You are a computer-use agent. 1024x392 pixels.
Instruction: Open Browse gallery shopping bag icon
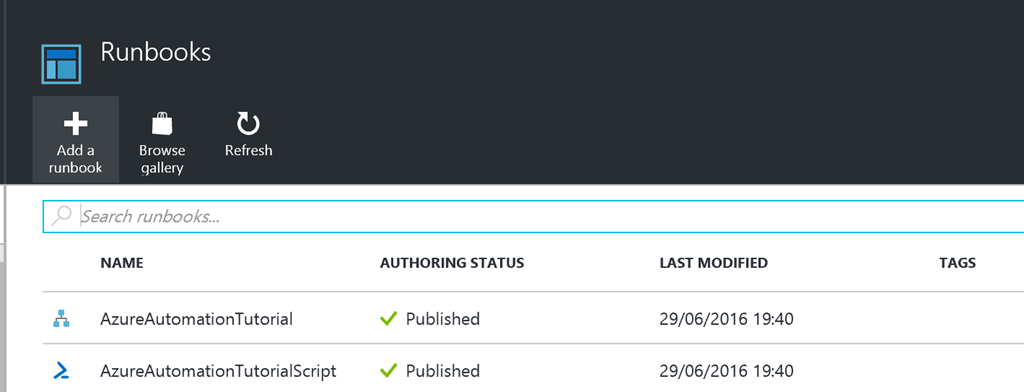click(162, 123)
